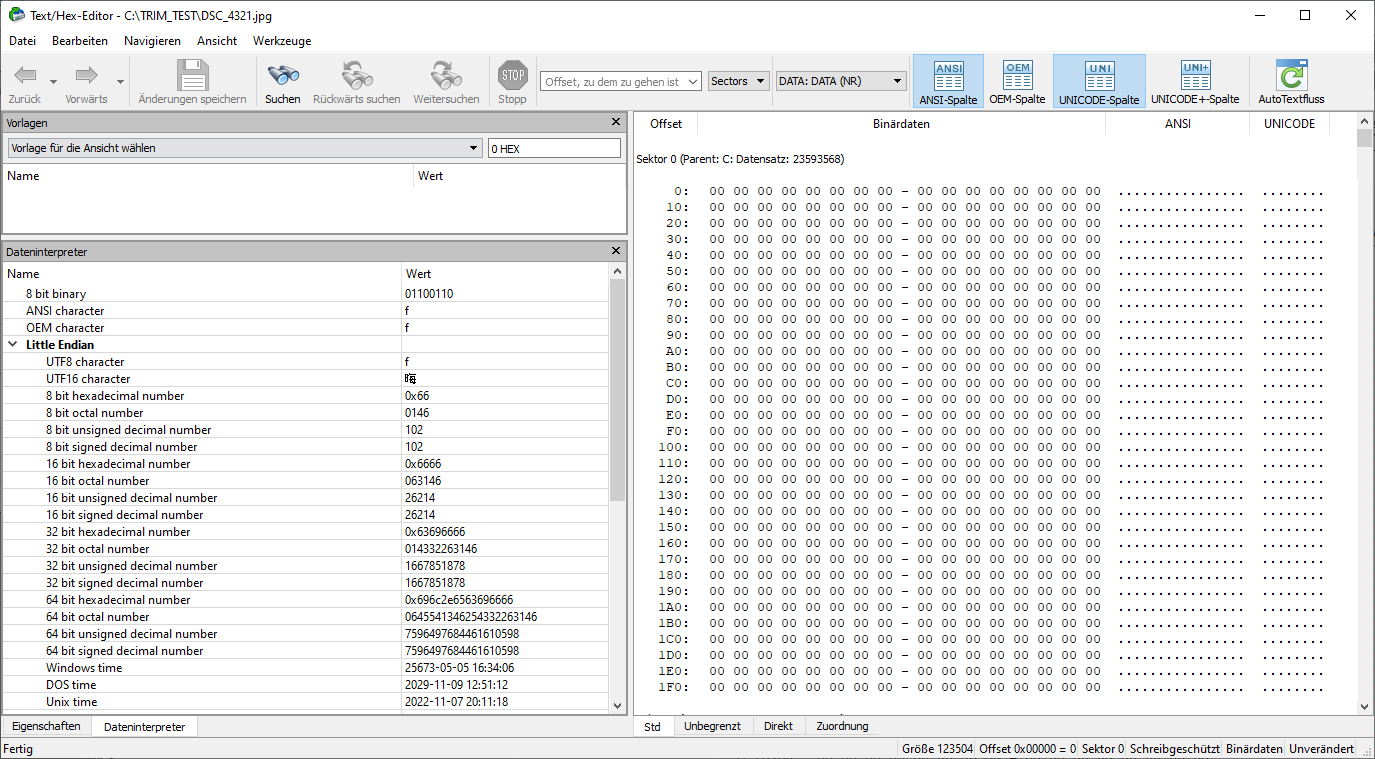Click the Offset 0x00000 = 0 status entry
The image size is (1375, 759).
coord(1028,749)
